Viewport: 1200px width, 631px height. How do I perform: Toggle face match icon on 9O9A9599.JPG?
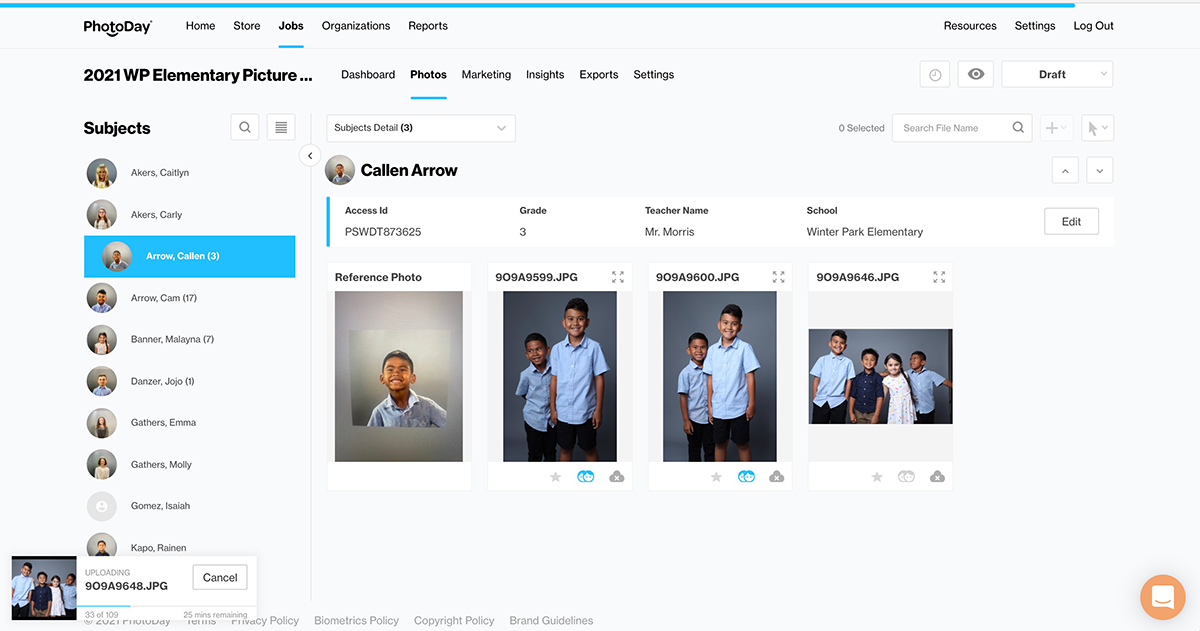pyautogui.click(x=586, y=477)
